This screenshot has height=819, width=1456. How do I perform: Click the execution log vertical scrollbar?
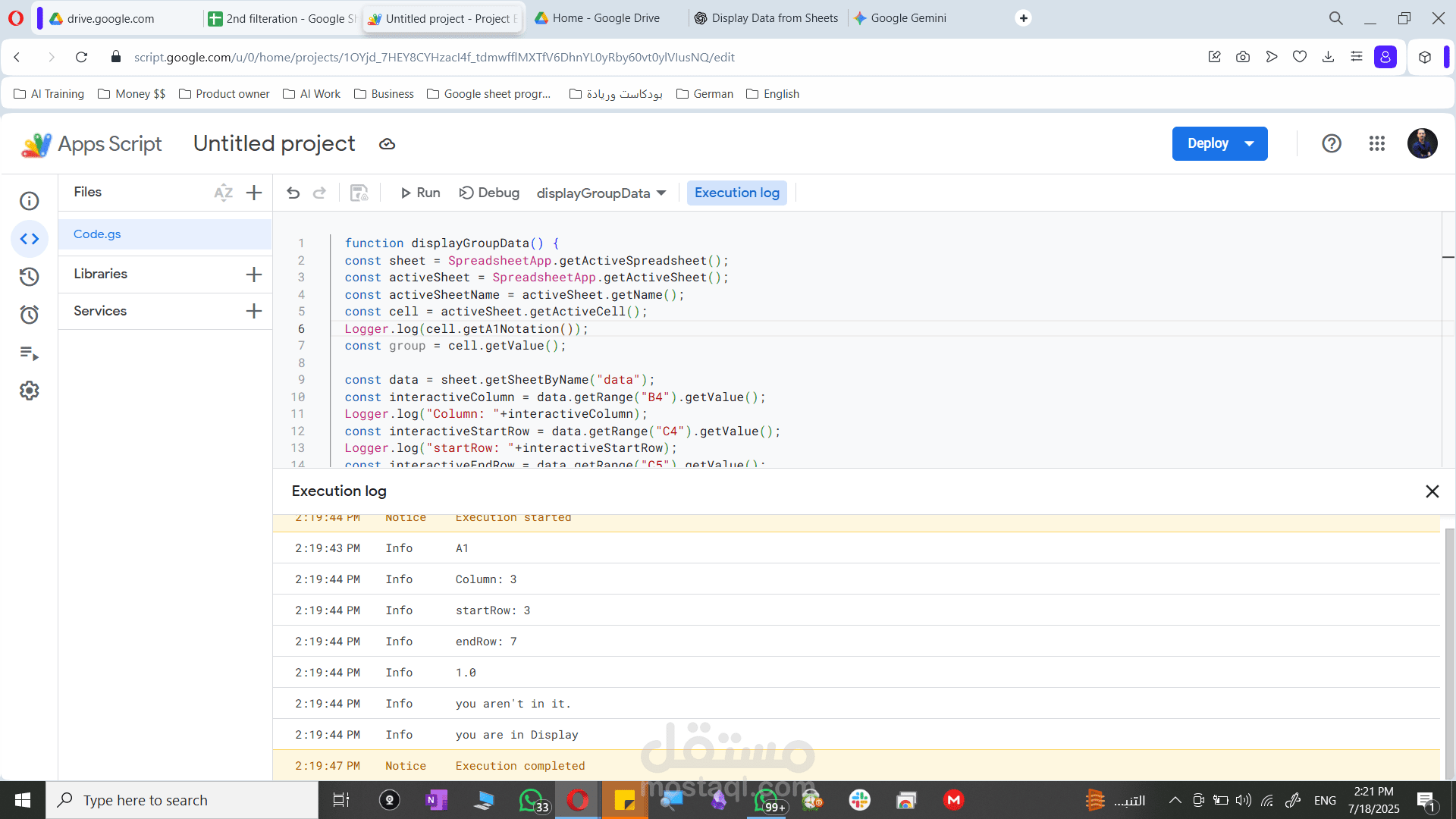click(x=1449, y=652)
